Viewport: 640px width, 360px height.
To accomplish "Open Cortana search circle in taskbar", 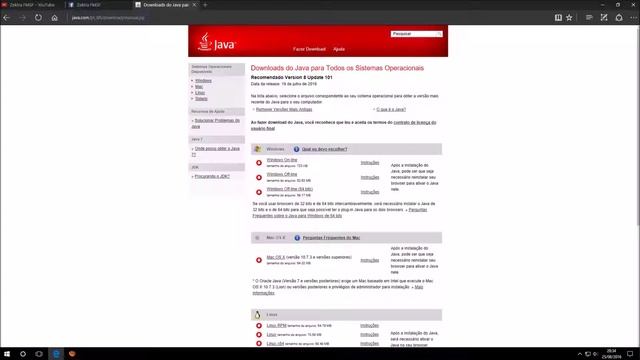I will pyautogui.click(x=23, y=354).
